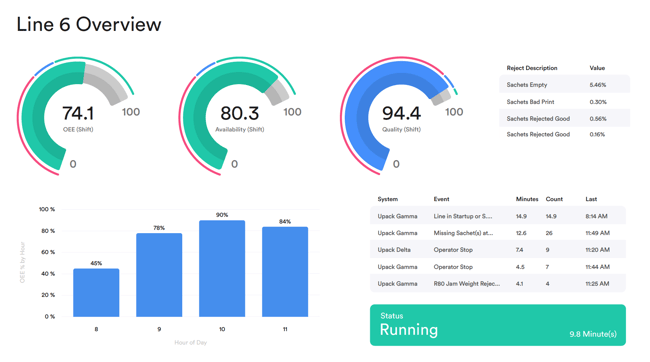650x362 pixels.
Task: Select the hour 8 bar at 45%
Action: coord(96,293)
